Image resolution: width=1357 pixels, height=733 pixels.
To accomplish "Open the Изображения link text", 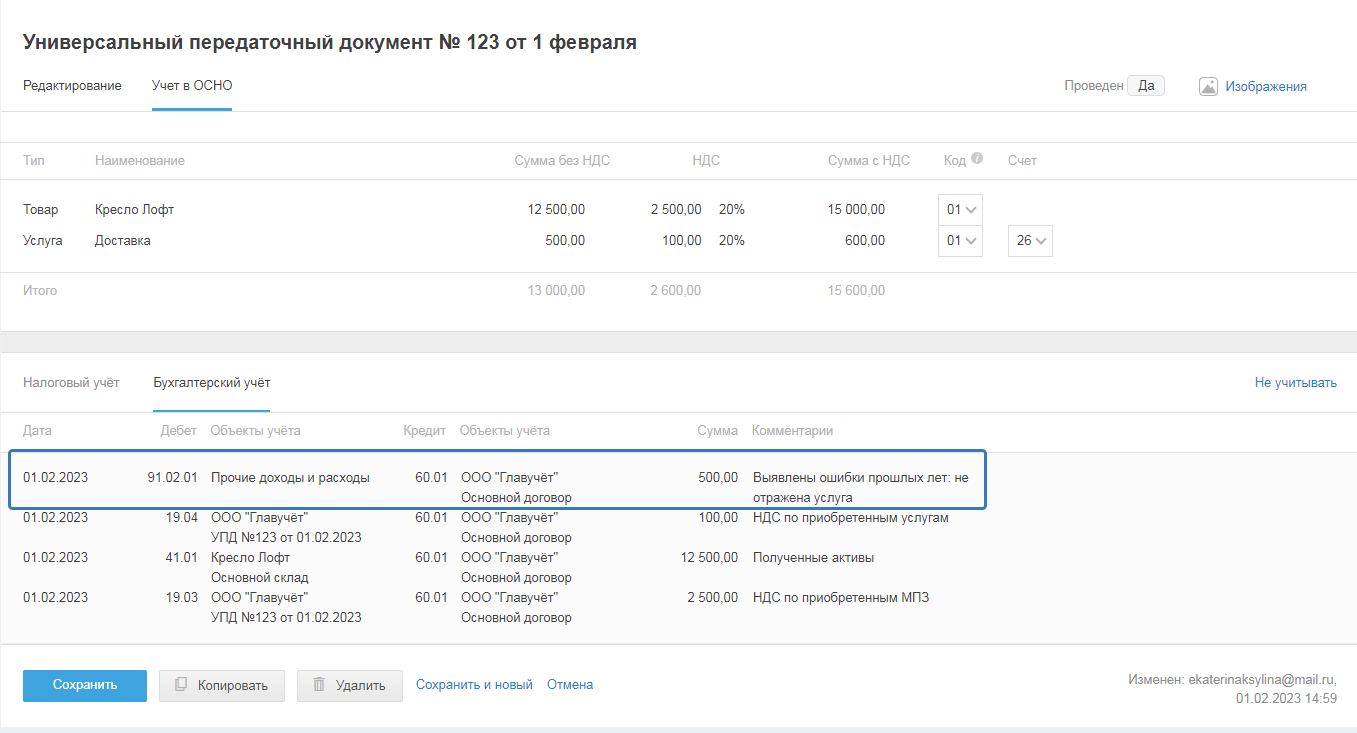I will tap(1266, 86).
